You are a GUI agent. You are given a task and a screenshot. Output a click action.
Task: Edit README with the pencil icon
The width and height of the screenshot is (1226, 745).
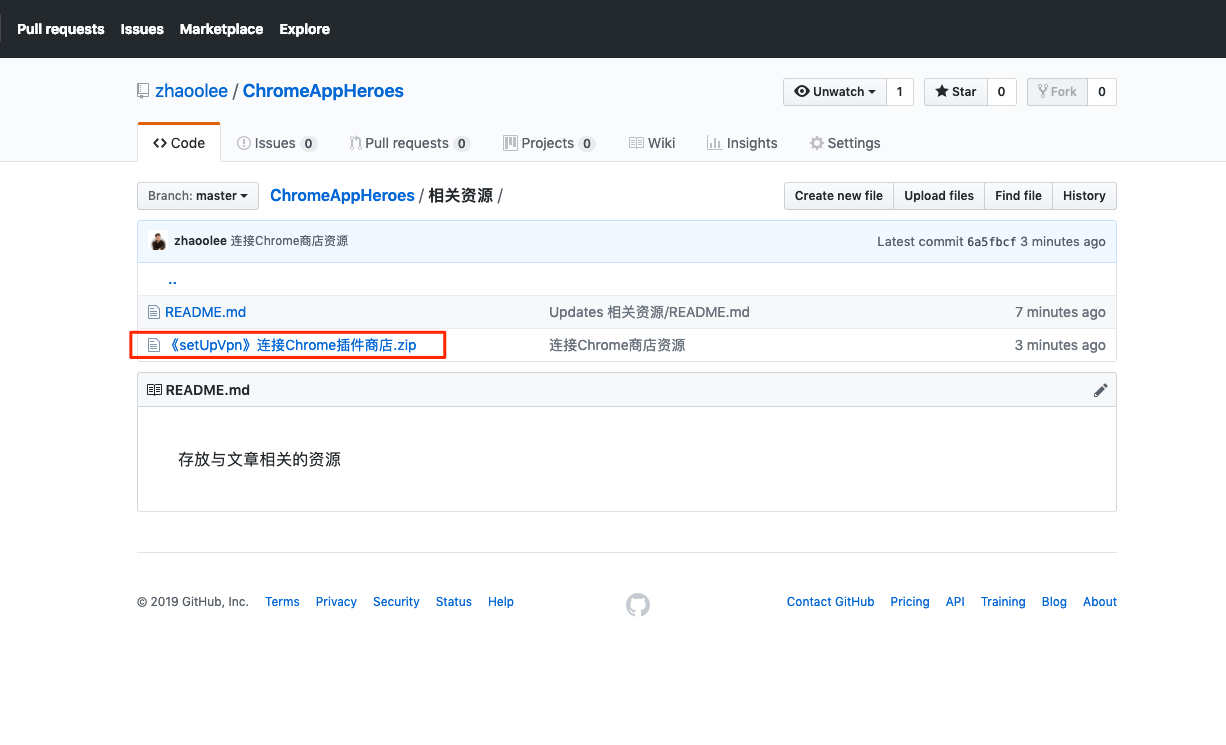tap(1100, 390)
